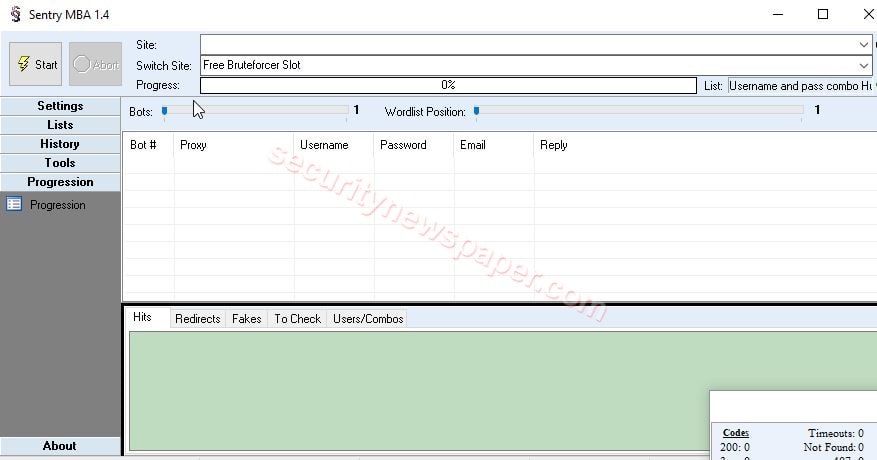Click the Sentry MBA app icon in title bar
The height and width of the screenshot is (460, 877).
tap(16, 14)
